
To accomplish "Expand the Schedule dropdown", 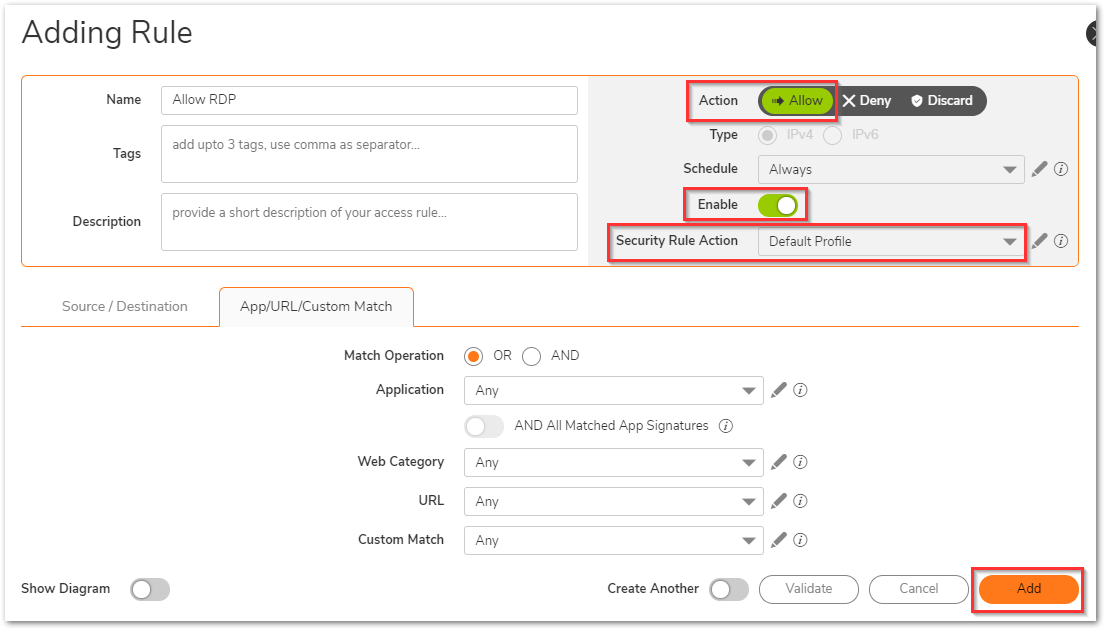I will pyautogui.click(x=890, y=170).
